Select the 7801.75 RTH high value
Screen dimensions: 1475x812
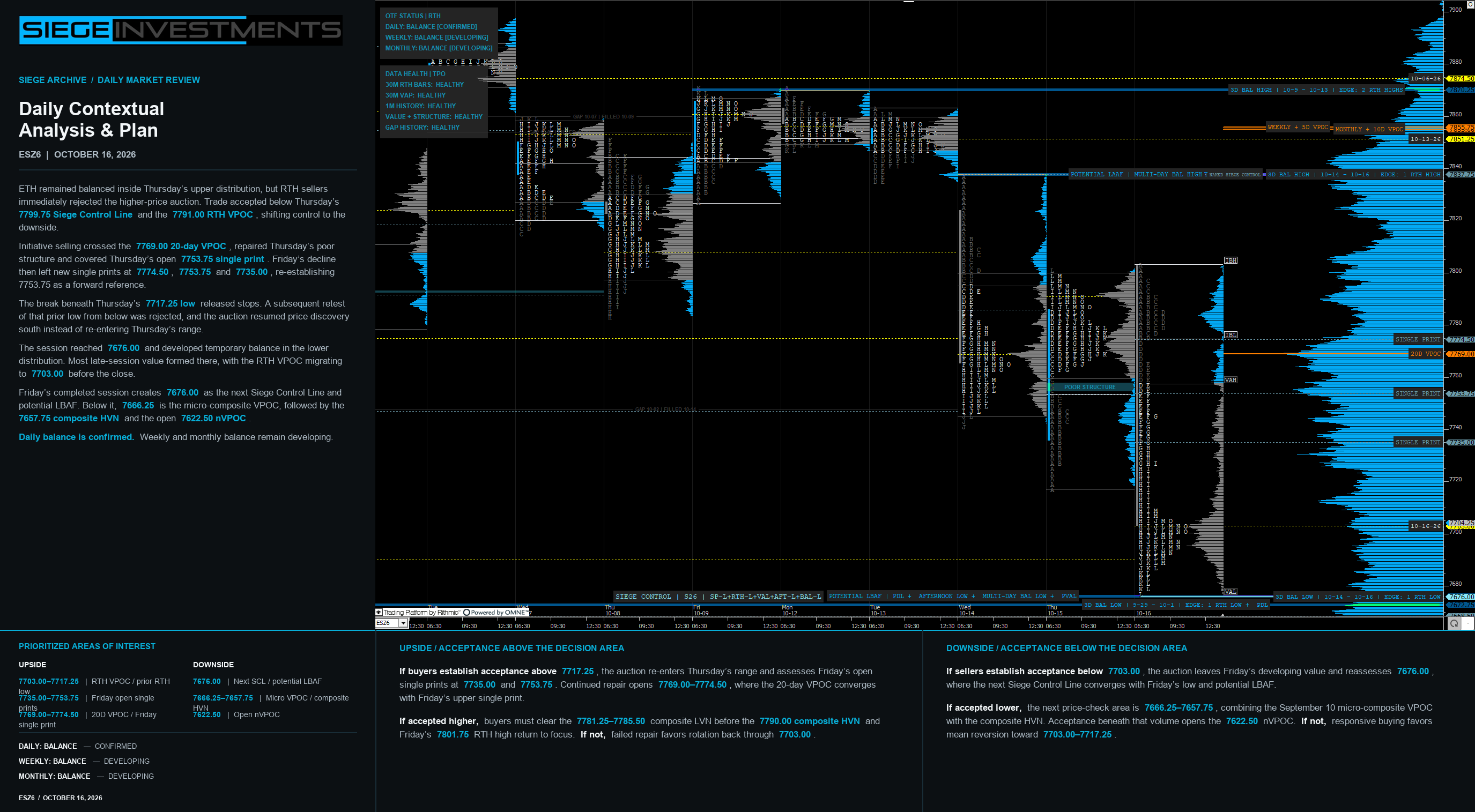tap(453, 735)
